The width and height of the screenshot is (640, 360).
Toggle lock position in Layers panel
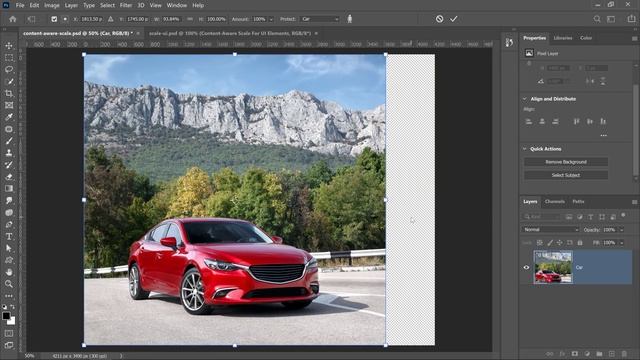[x=560, y=242]
